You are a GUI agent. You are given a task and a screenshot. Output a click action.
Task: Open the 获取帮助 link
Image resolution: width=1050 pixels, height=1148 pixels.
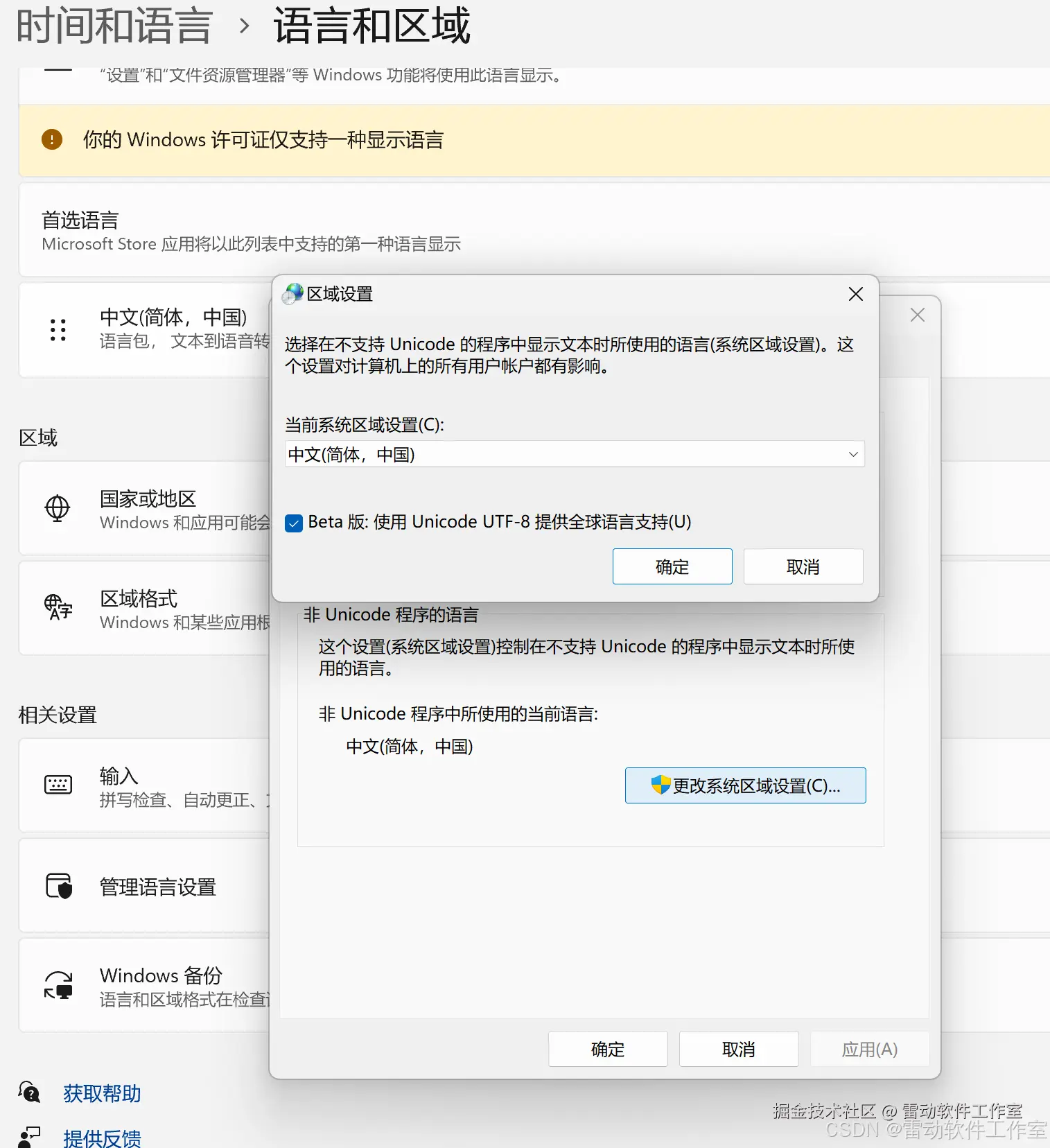click(102, 1093)
